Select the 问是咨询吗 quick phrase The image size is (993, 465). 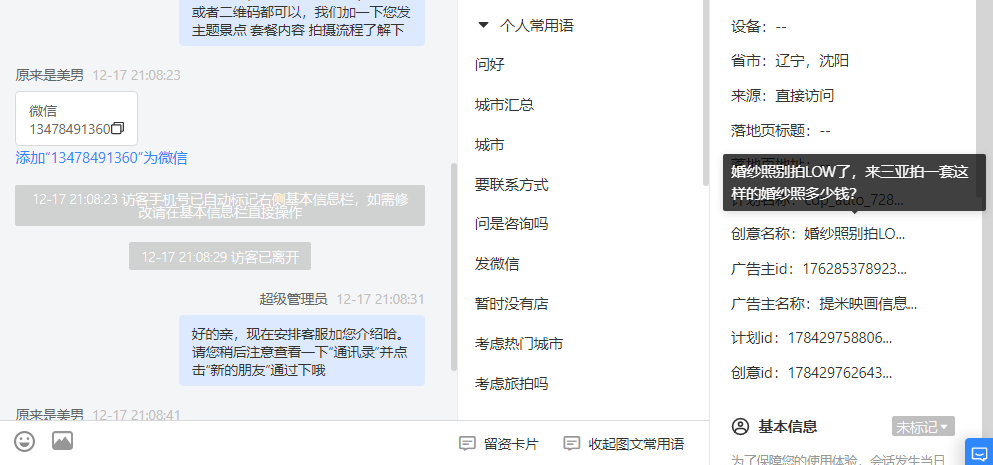pyautogui.click(x=512, y=224)
